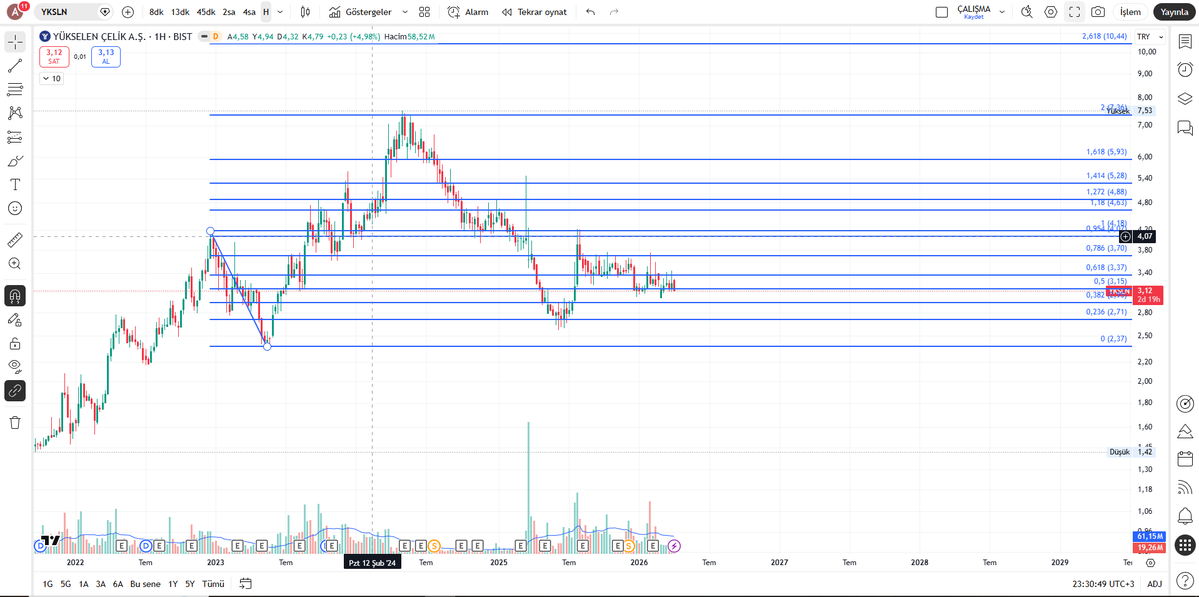The width and height of the screenshot is (1199, 597).
Task: Toggle stay in drawing mode
Action: [x=15, y=320]
